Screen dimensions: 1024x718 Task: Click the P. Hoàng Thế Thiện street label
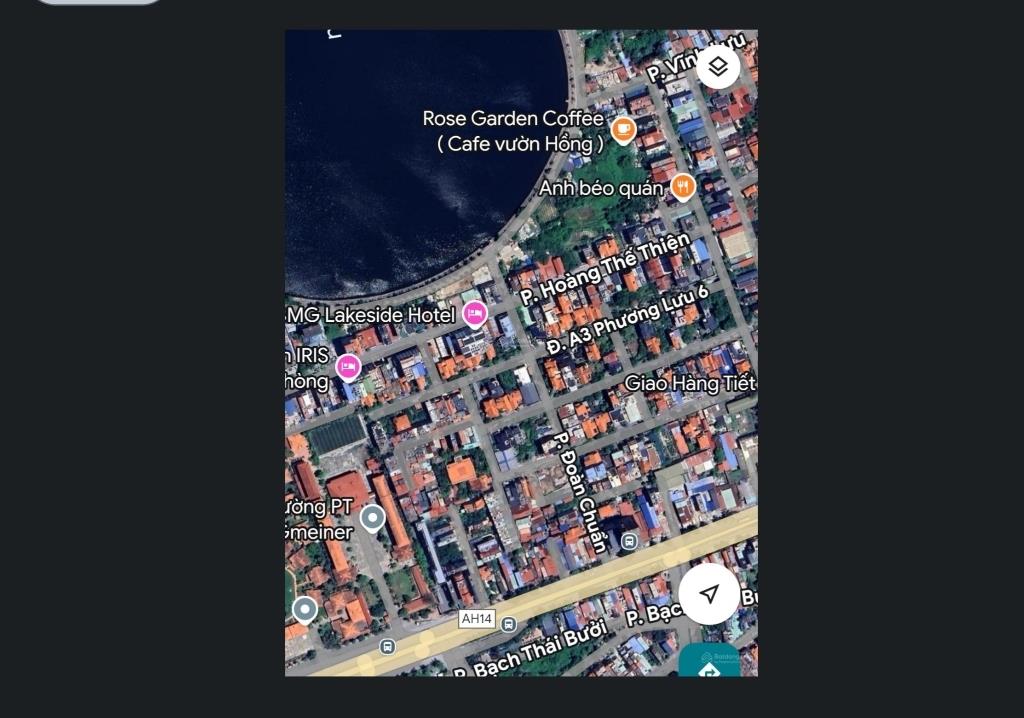(605, 269)
